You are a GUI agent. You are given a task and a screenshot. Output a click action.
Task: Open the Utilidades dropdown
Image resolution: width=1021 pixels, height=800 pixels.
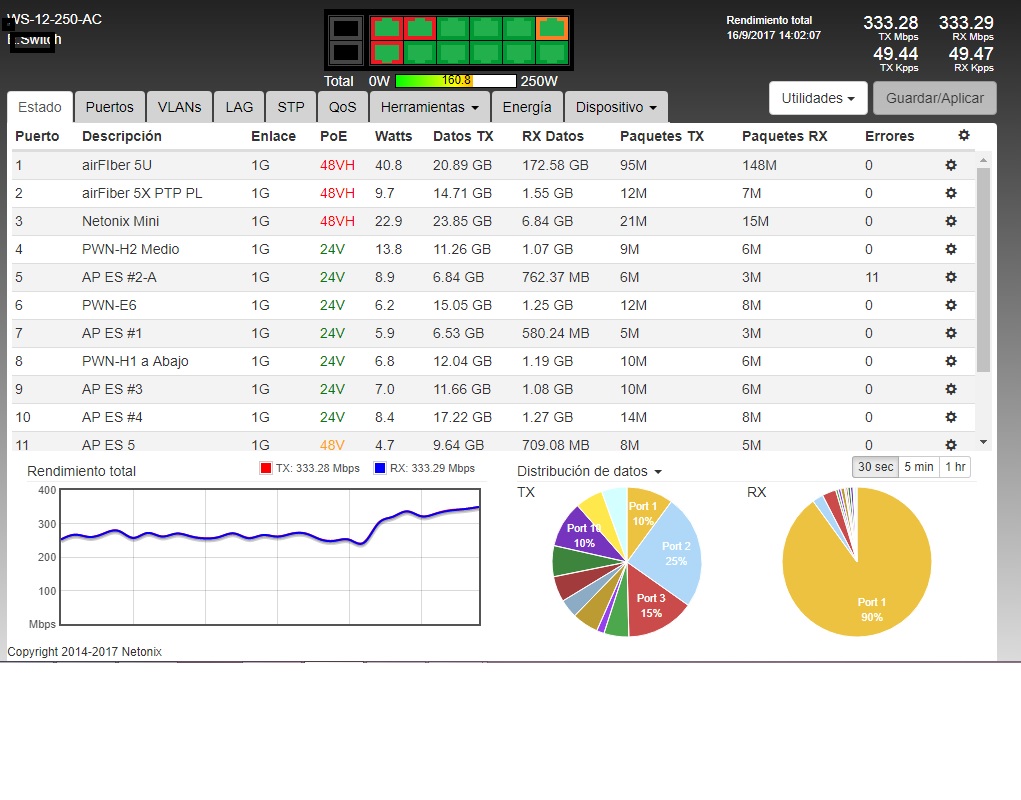(x=817, y=99)
